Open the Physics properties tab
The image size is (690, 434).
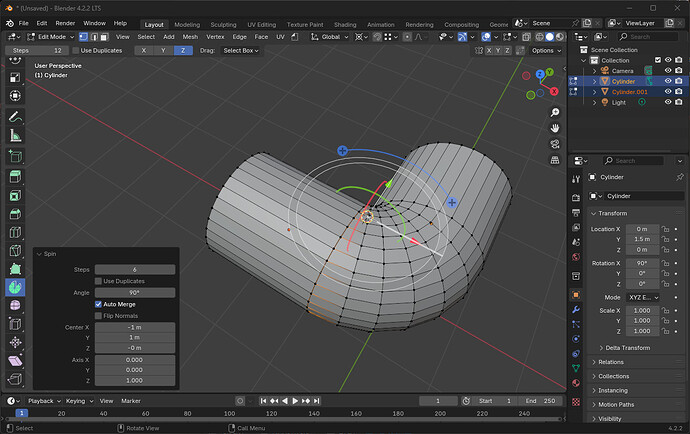pos(576,339)
